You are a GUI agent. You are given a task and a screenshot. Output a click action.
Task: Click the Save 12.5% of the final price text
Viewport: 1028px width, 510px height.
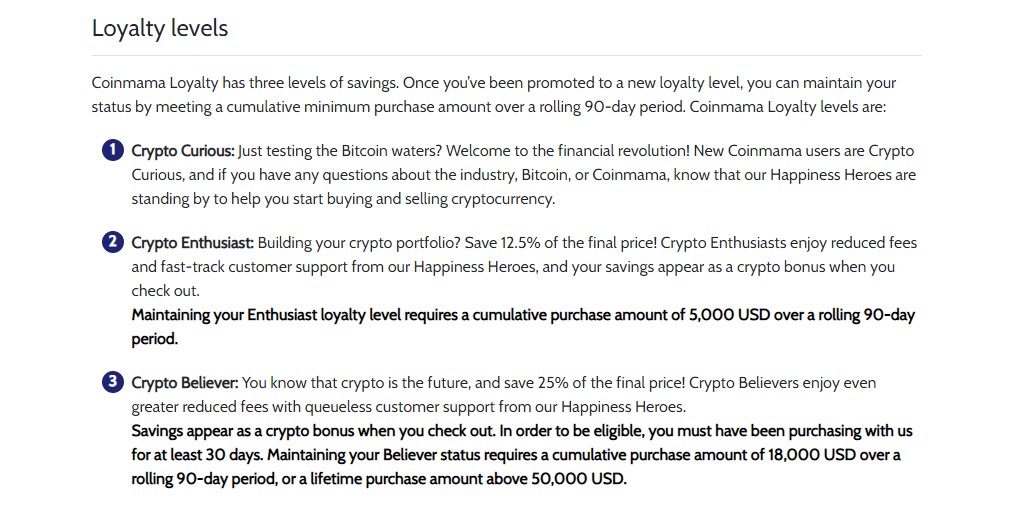click(561, 243)
